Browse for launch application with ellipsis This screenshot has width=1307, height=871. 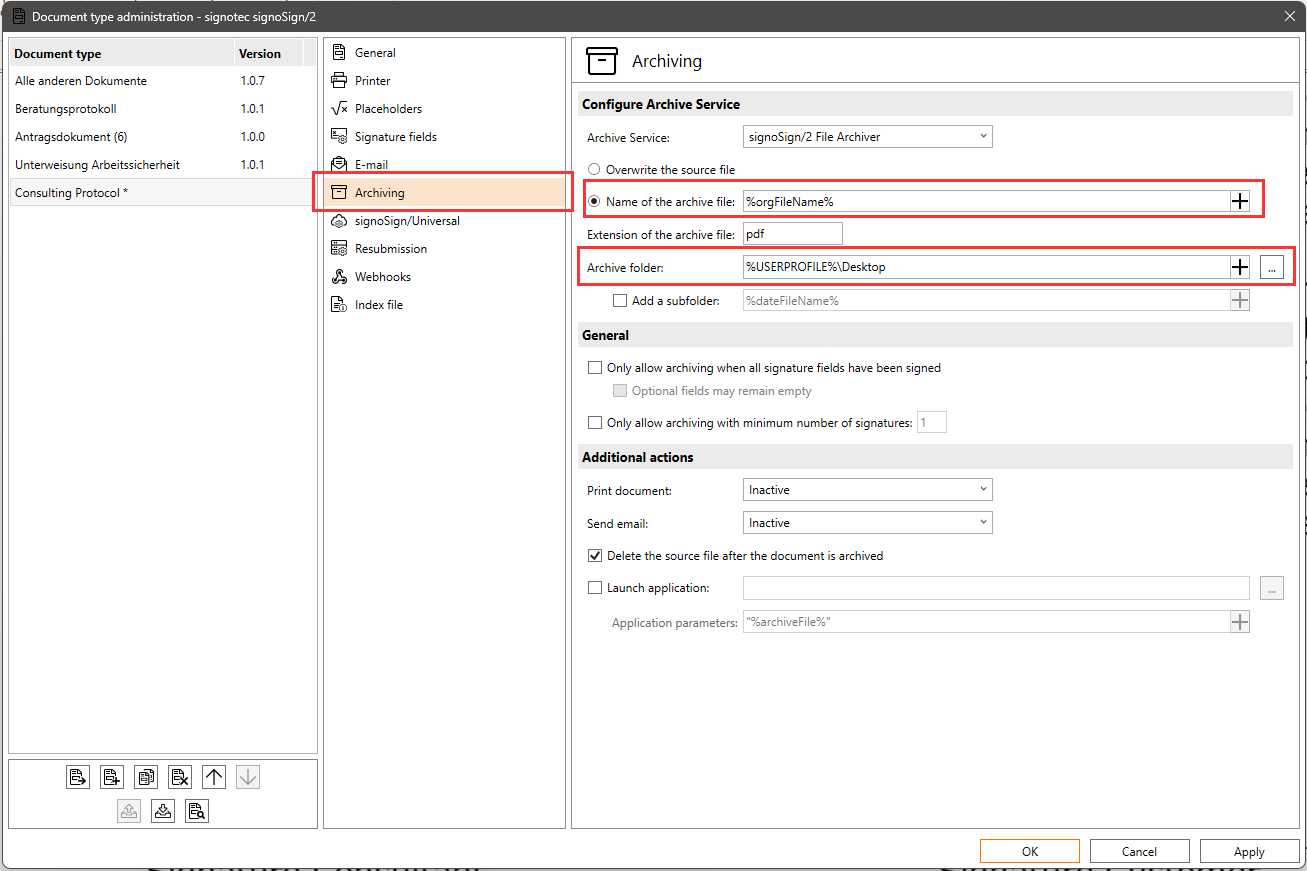coord(1272,588)
